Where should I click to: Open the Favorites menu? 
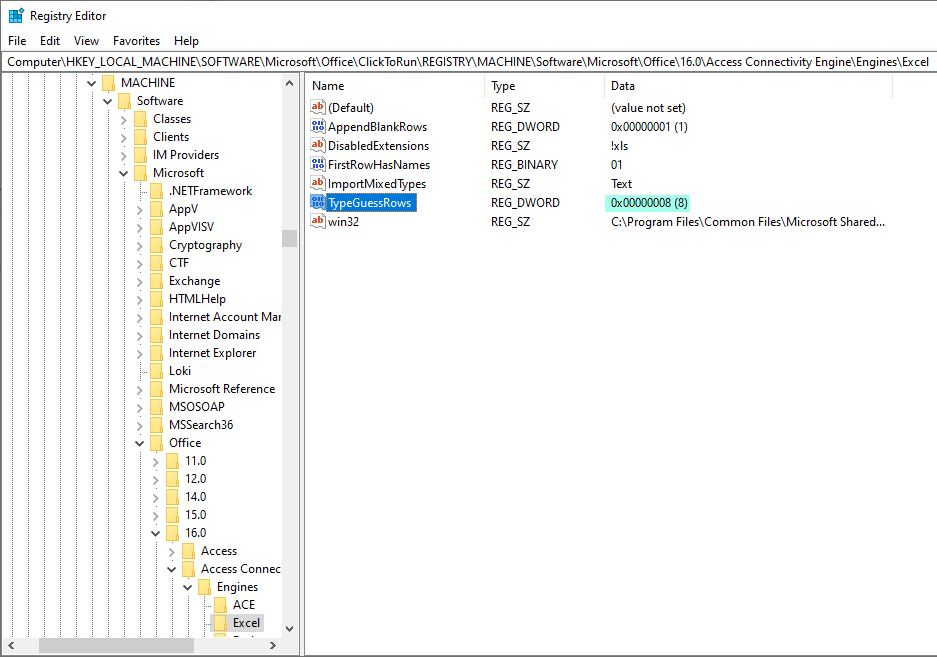click(135, 41)
